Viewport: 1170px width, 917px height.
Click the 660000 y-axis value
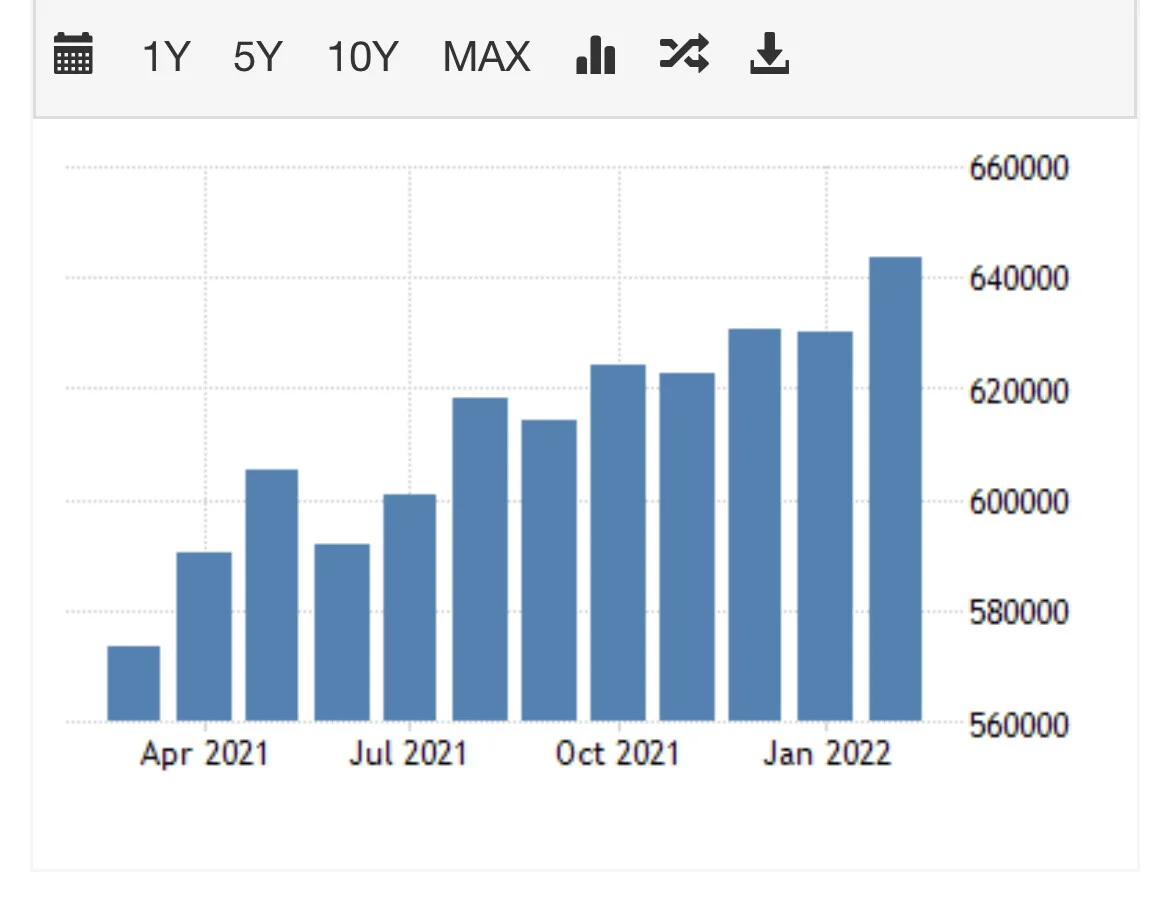[1019, 168]
